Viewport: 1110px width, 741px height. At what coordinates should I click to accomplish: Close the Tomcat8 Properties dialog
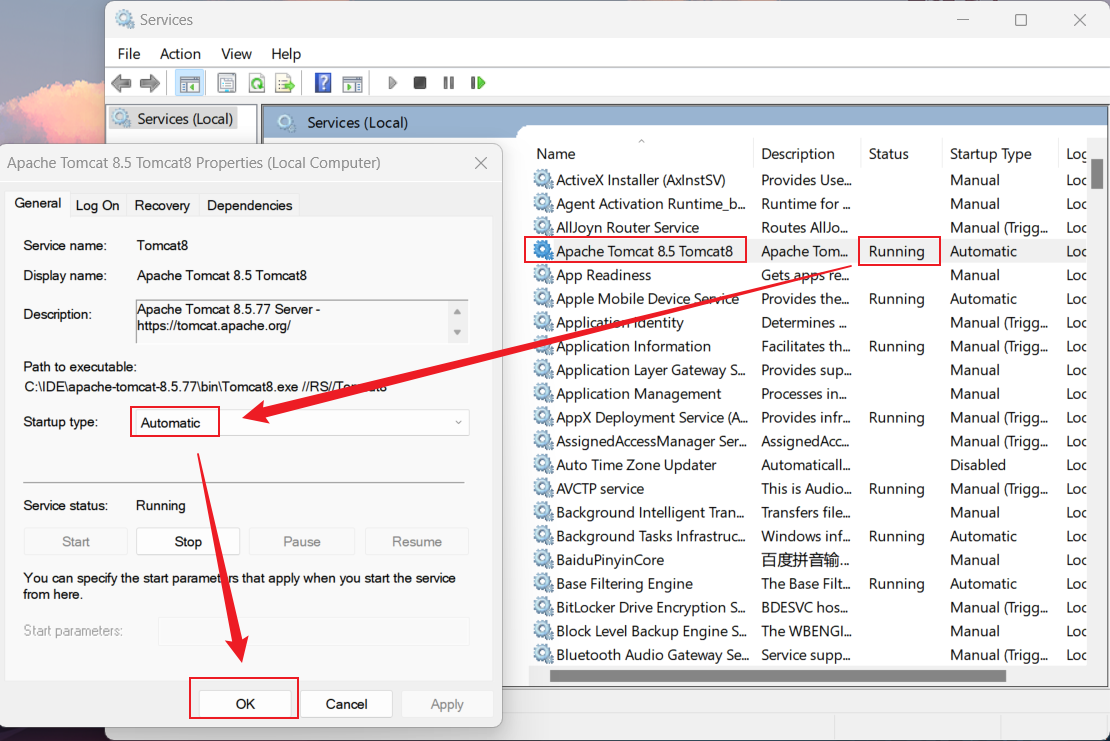[x=481, y=163]
